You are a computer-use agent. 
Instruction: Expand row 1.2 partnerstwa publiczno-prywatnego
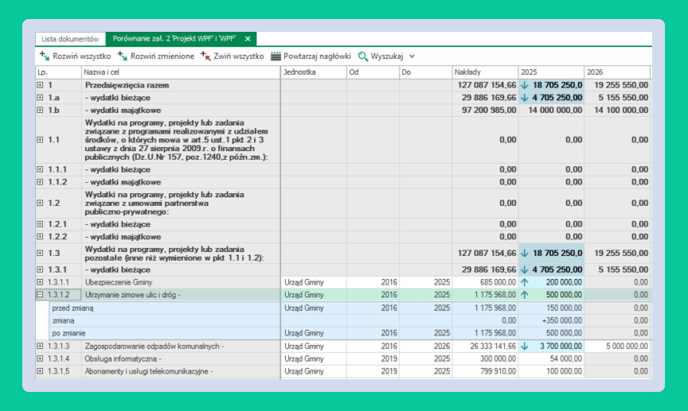(40, 203)
